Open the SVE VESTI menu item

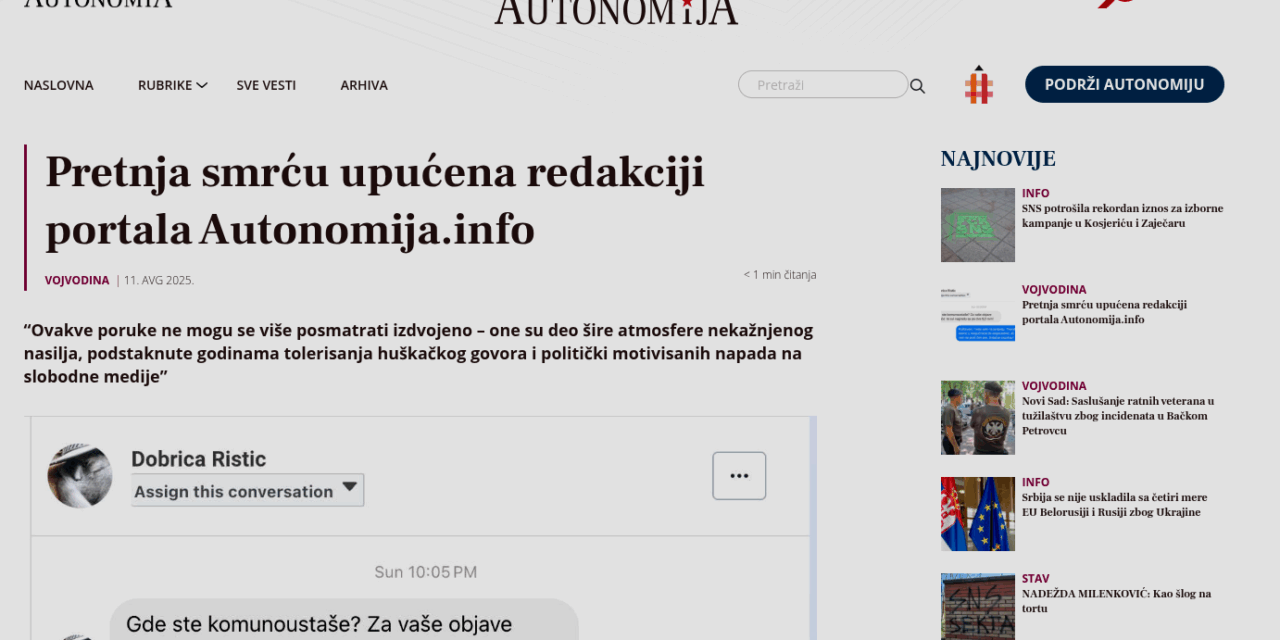(266, 85)
